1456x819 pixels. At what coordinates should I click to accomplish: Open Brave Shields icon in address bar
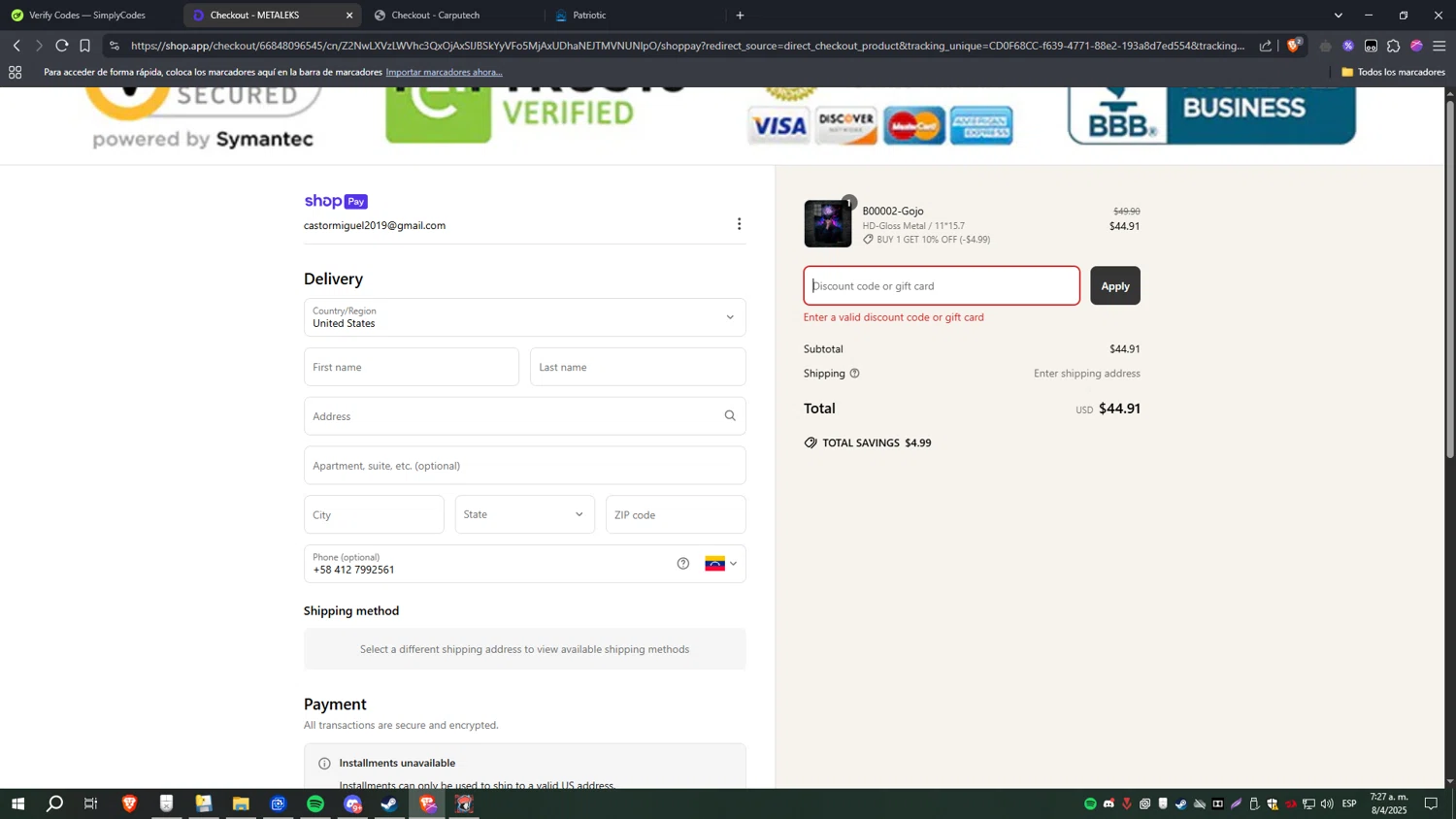click(x=1294, y=46)
